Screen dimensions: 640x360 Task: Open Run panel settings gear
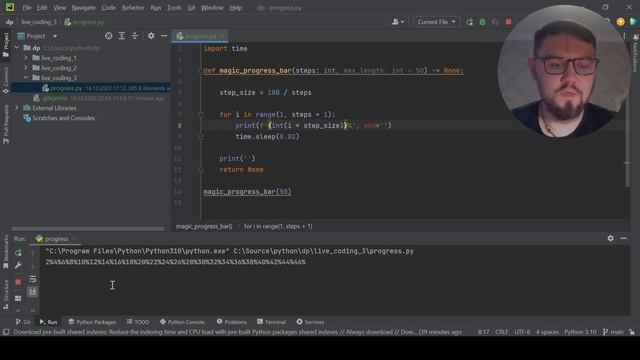pyautogui.click(x=610, y=238)
